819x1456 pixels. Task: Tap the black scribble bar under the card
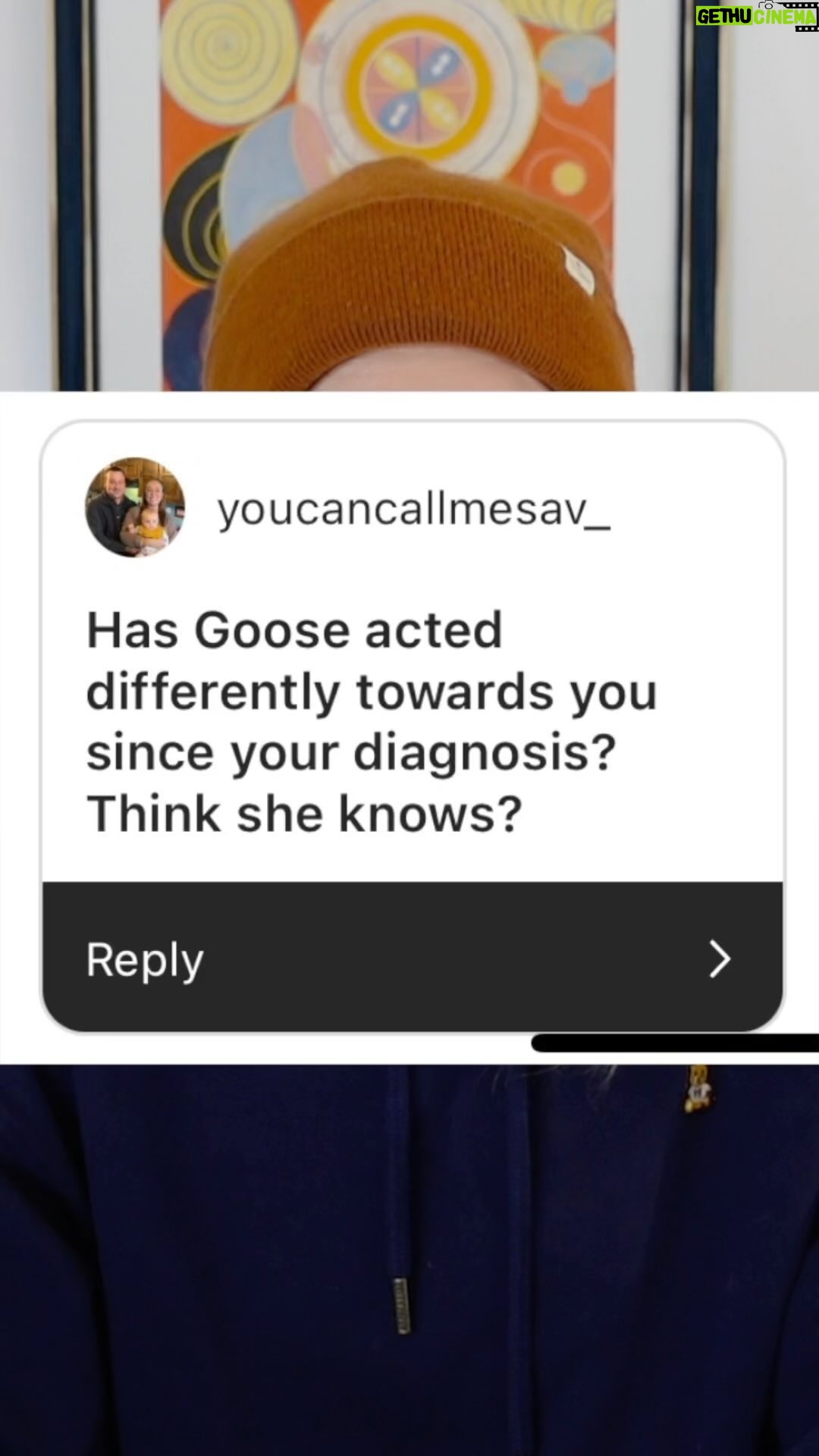pos(675,1043)
